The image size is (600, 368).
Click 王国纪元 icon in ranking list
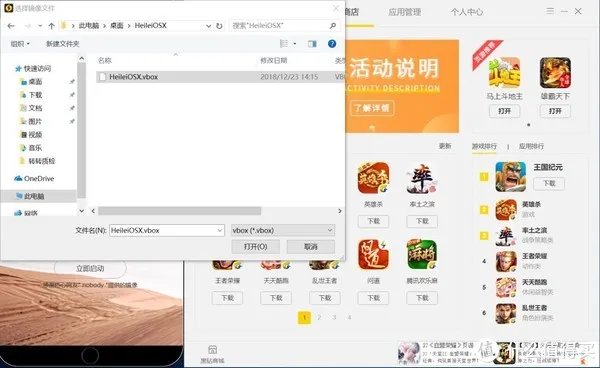tap(510, 177)
